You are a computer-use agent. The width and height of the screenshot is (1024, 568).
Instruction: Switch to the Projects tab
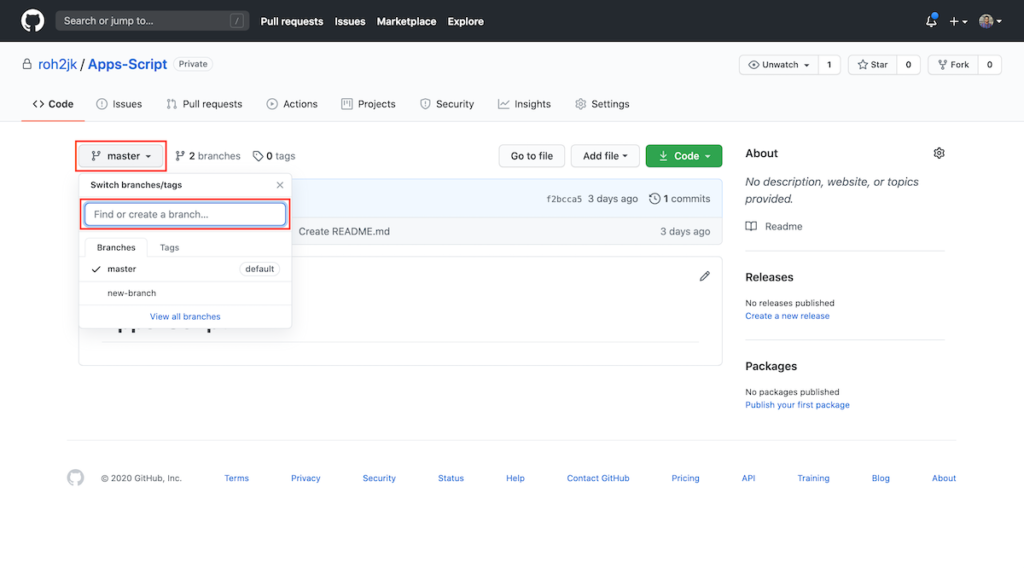368,104
